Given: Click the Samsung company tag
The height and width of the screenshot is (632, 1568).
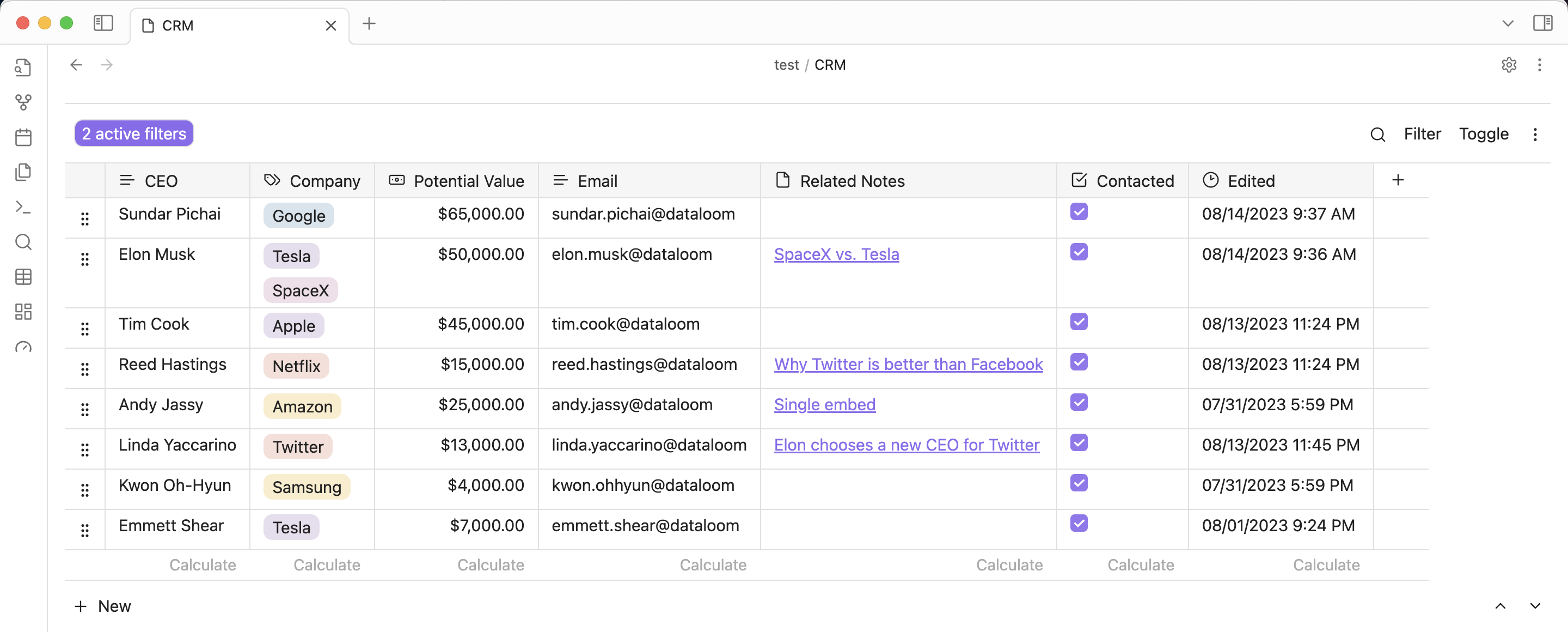Looking at the screenshot, I should point(307,487).
